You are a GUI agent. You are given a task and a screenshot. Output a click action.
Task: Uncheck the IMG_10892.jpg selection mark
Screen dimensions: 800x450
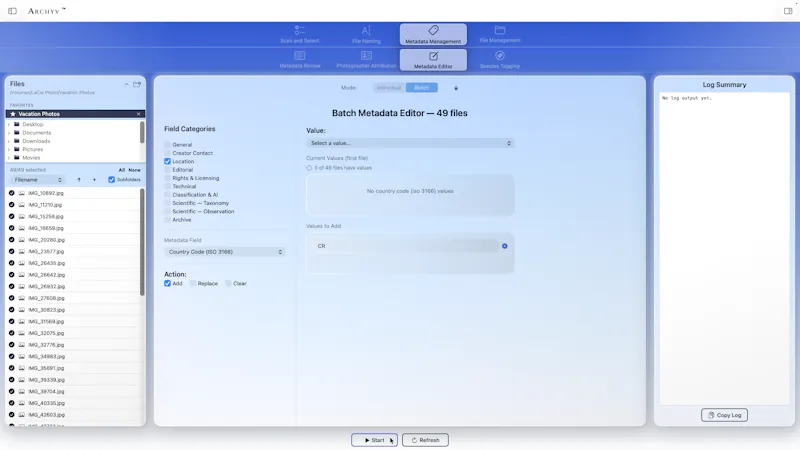click(12, 193)
